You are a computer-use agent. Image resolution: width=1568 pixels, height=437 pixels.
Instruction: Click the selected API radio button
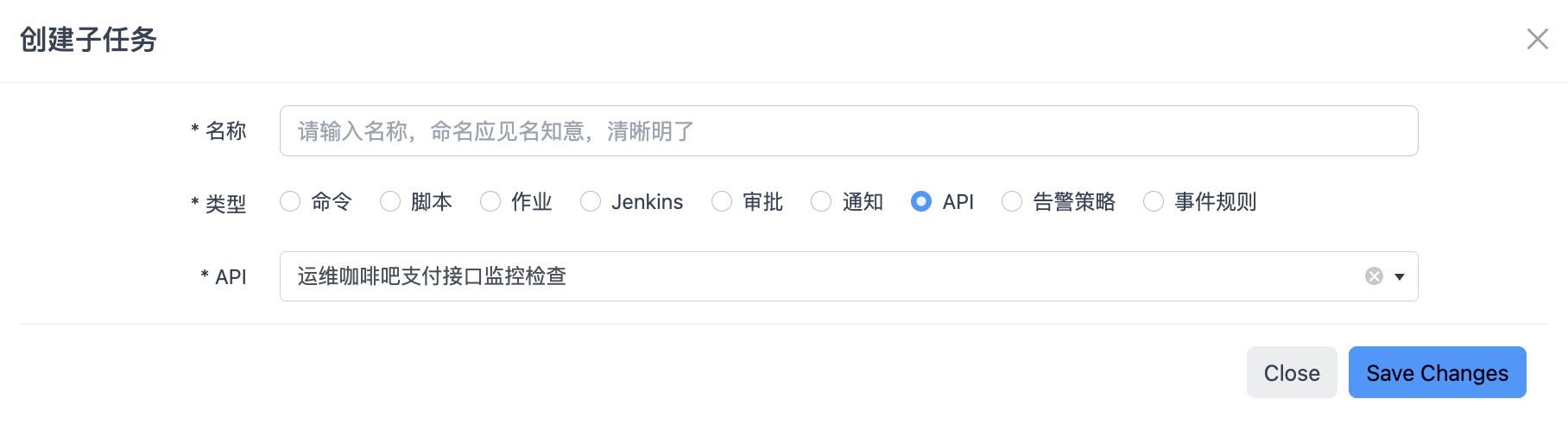[x=921, y=201]
